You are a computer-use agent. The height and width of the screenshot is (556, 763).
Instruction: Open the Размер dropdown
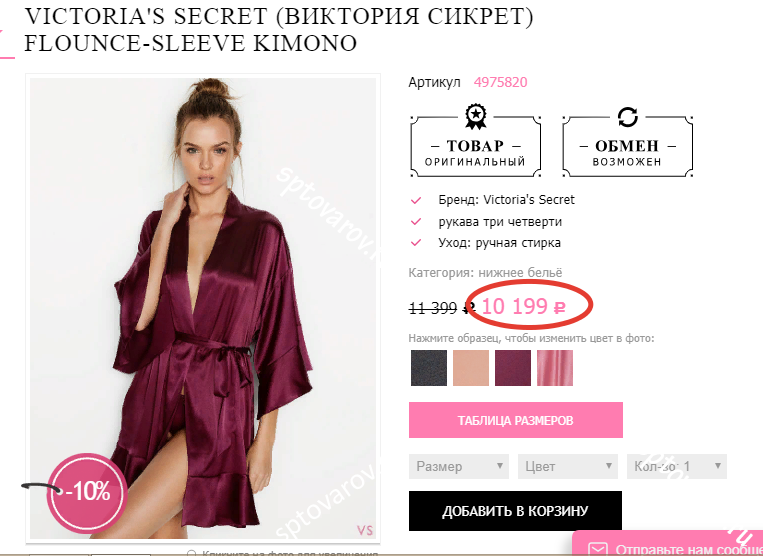tap(459, 466)
